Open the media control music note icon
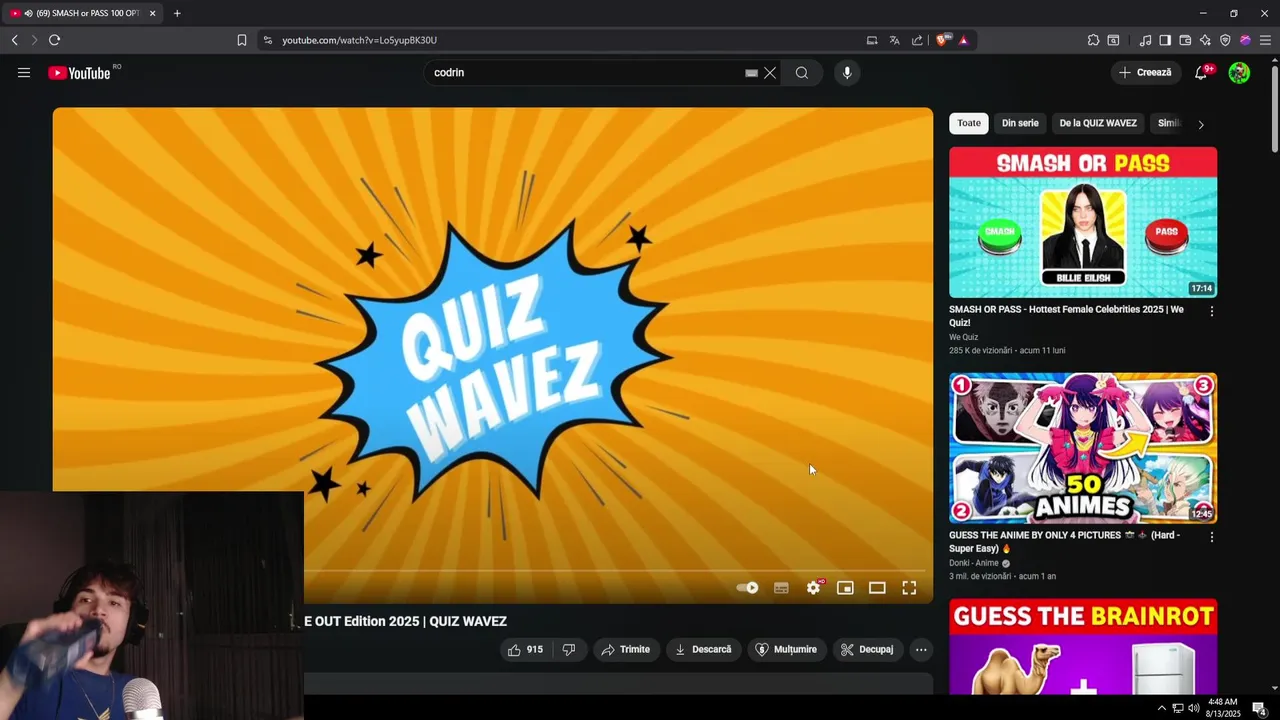 (1145, 40)
